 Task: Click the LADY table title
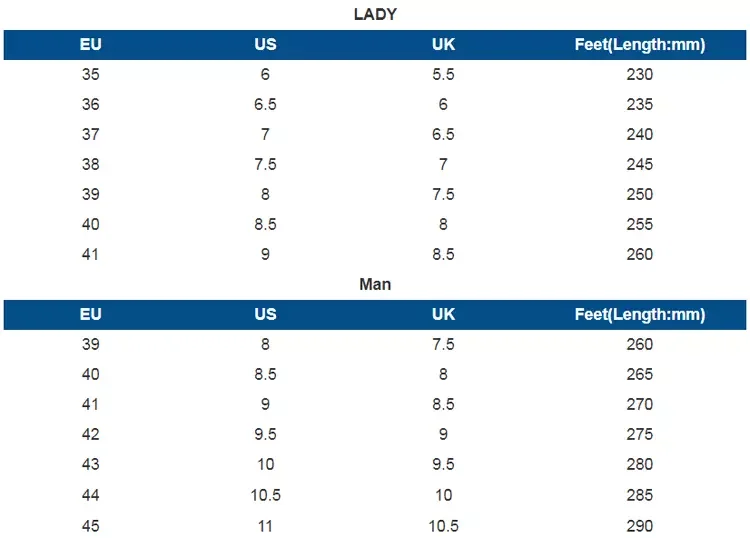click(x=375, y=14)
